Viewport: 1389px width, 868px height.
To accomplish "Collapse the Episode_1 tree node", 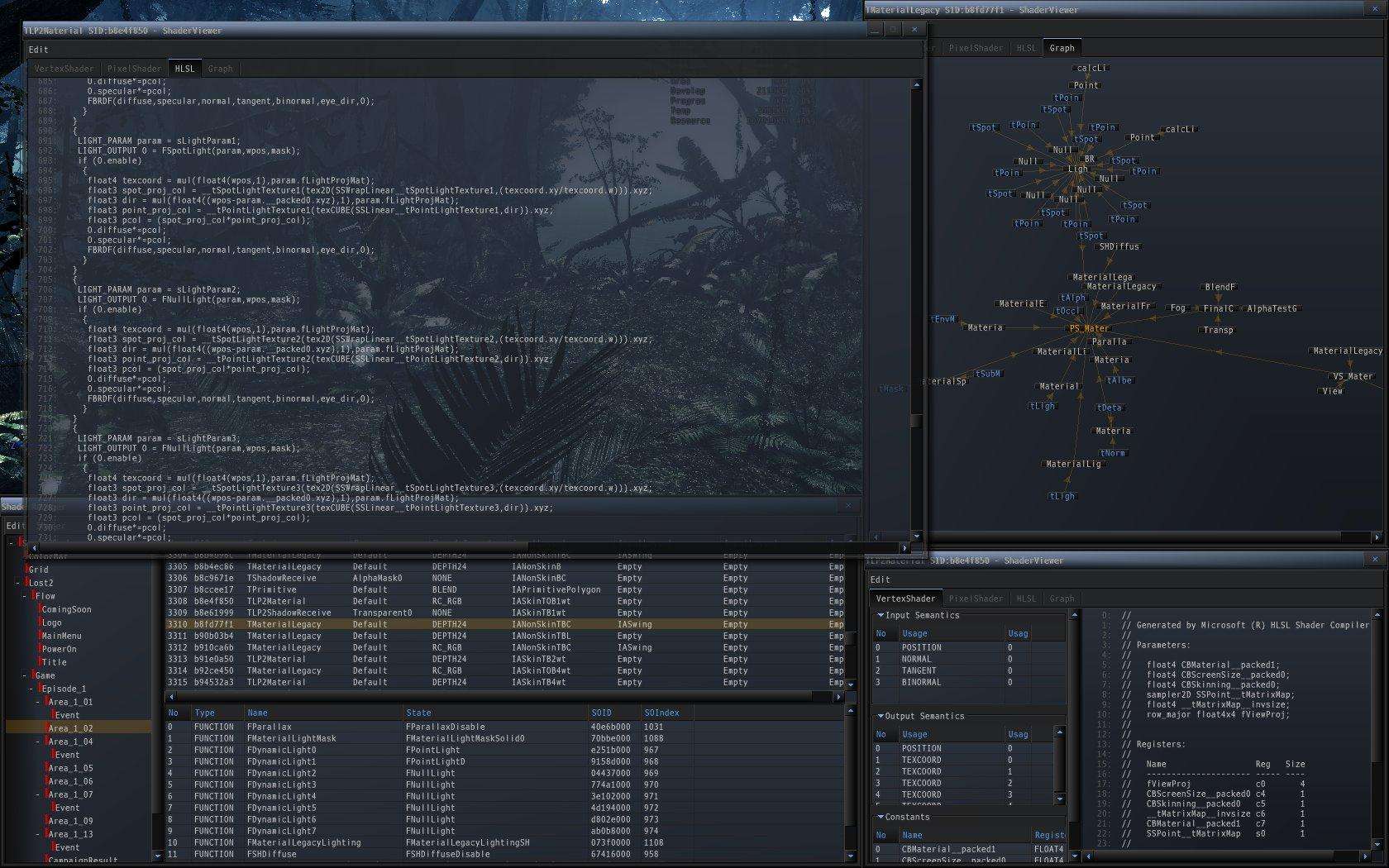I will tap(31, 689).
